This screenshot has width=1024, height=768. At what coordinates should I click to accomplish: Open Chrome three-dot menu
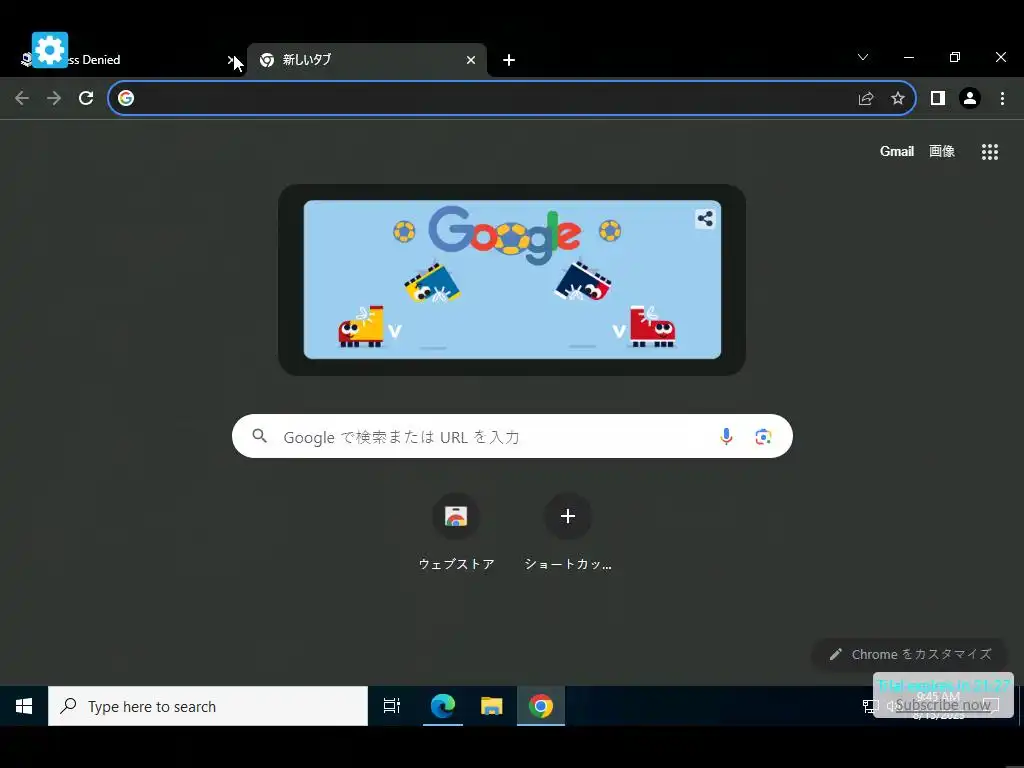pyautogui.click(x=1002, y=98)
